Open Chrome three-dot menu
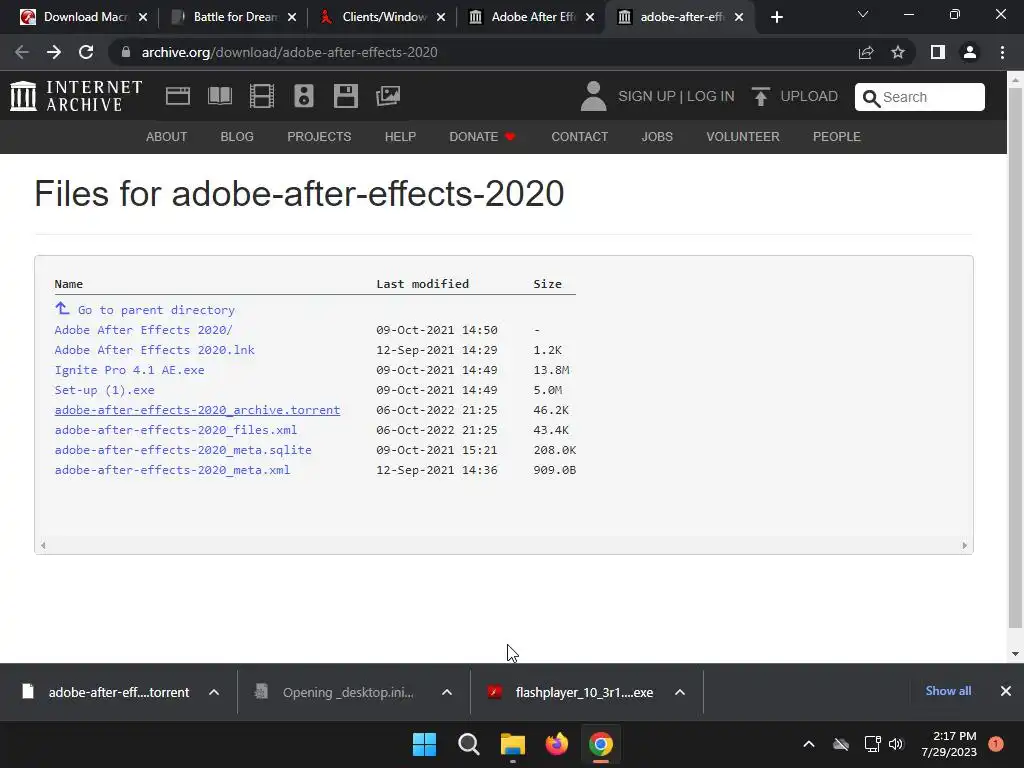1024x768 pixels. click(1002, 52)
